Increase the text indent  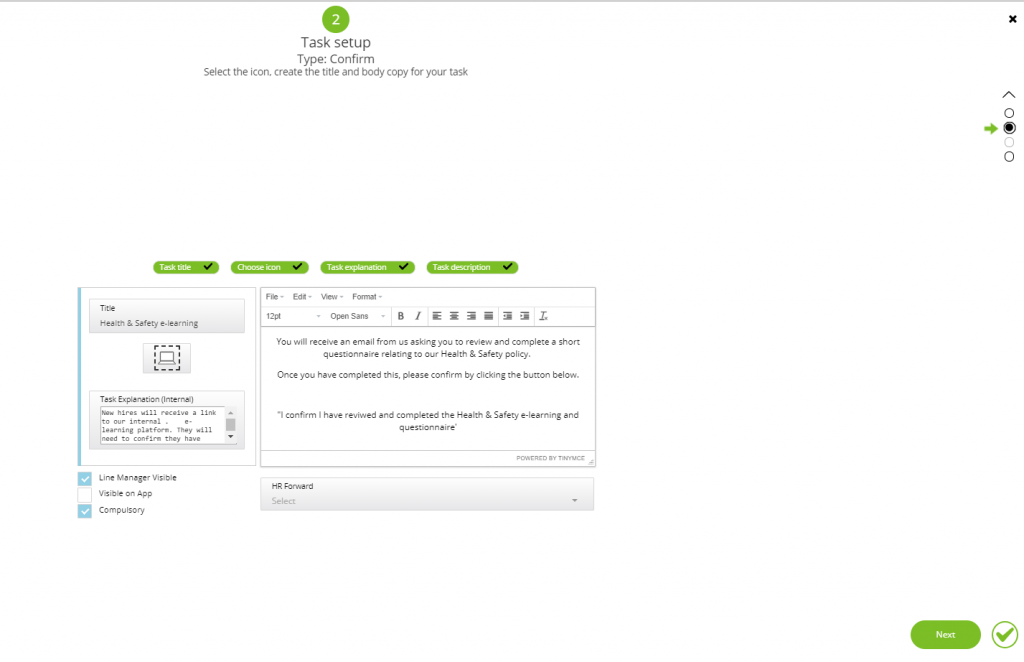click(x=523, y=316)
